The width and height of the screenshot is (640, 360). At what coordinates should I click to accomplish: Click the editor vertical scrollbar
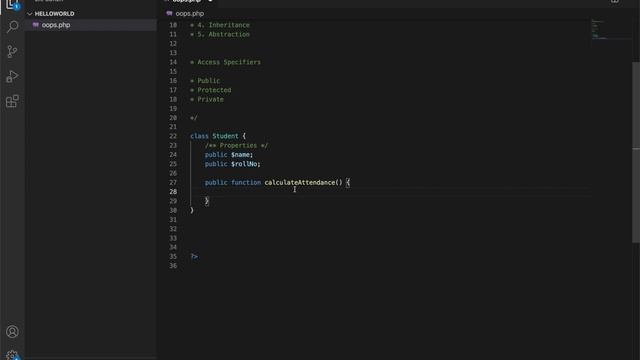click(x=636, y=152)
